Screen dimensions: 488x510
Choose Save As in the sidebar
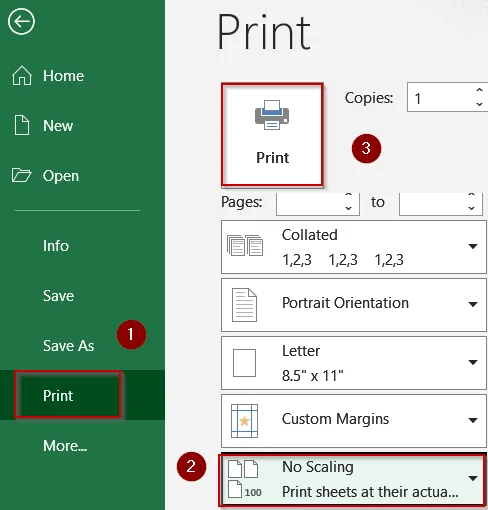68,346
